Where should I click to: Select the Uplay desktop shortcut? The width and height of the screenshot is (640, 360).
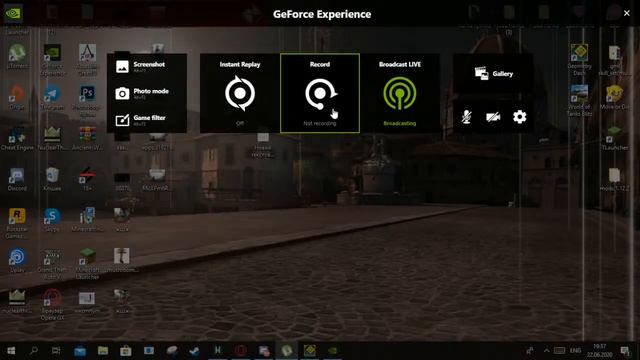click(x=17, y=260)
